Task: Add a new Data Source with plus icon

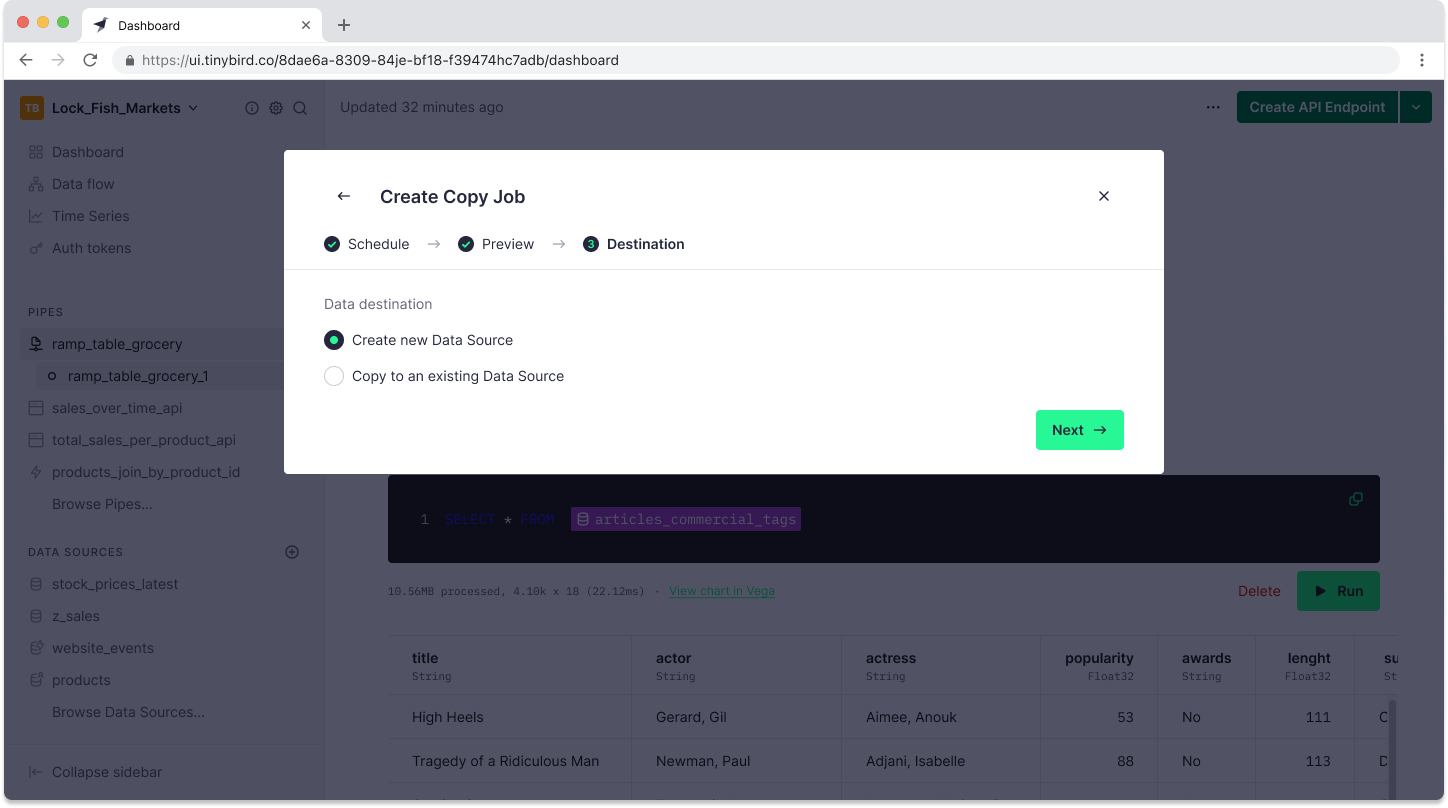Action: pyautogui.click(x=292, y=552)
